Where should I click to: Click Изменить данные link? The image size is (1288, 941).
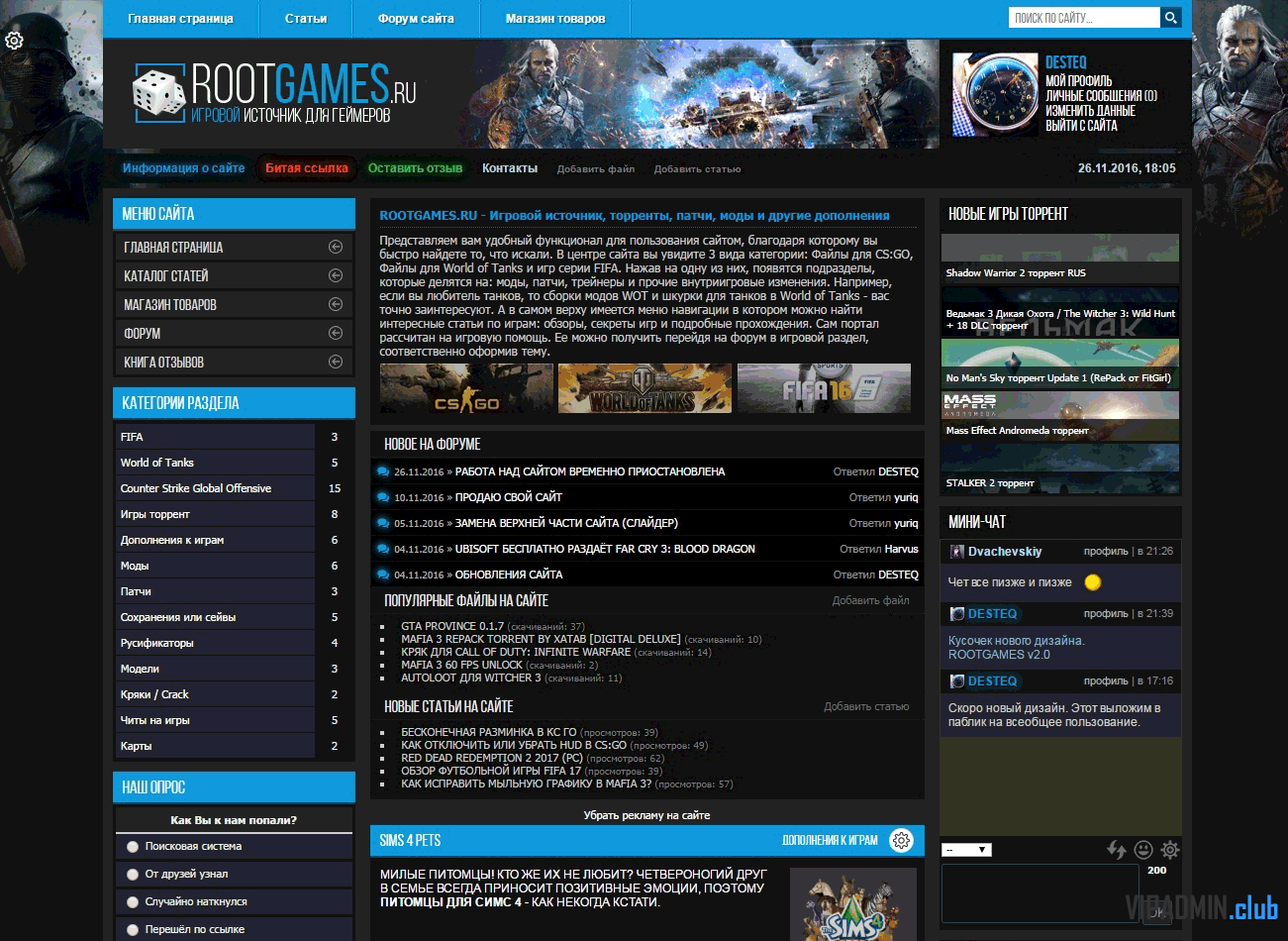[x=1091, y=111]
